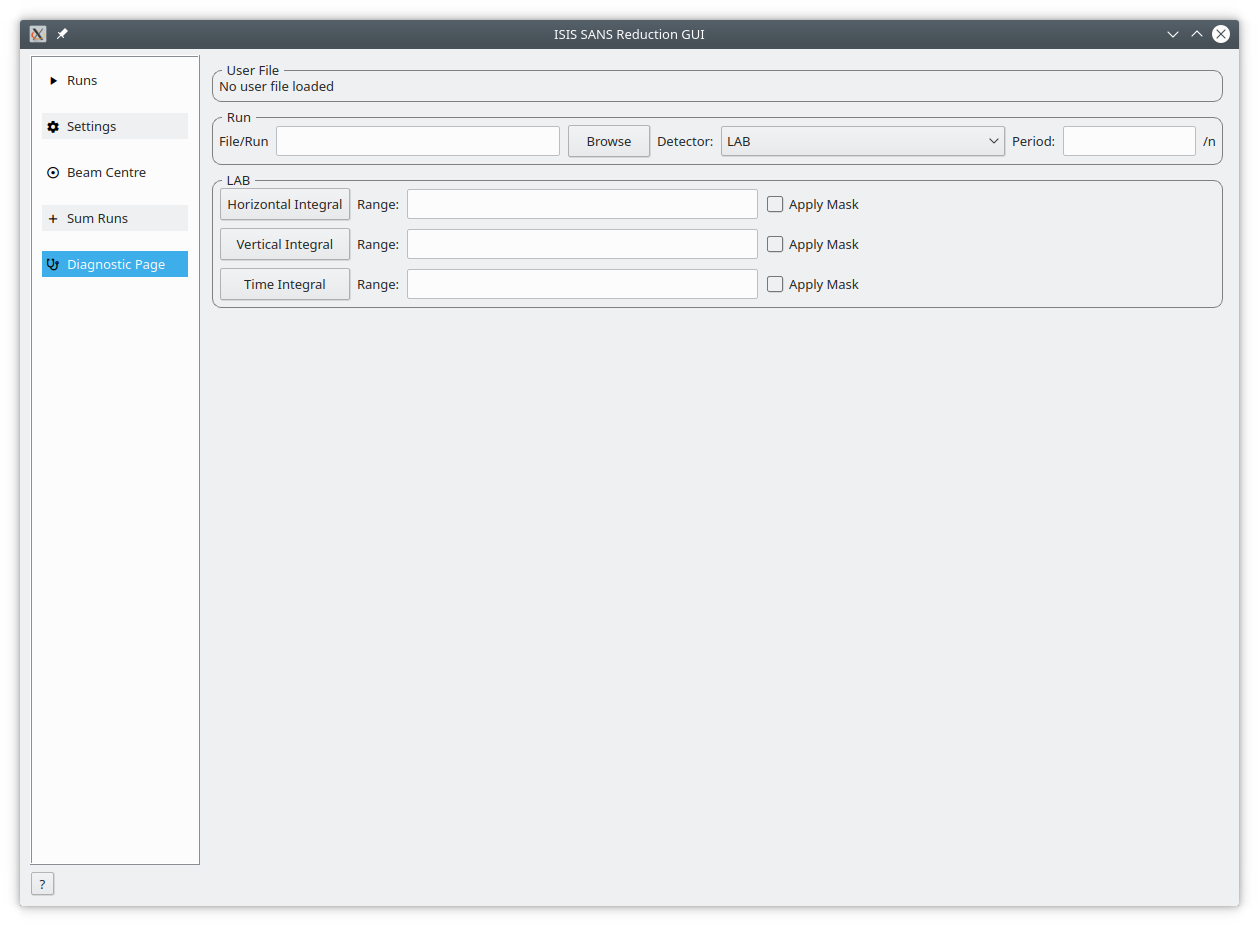Switch to the Beam Centre tab
The width and height of the screenshot is (1259, 926).
pyautogui.click(x=106, y=173)
